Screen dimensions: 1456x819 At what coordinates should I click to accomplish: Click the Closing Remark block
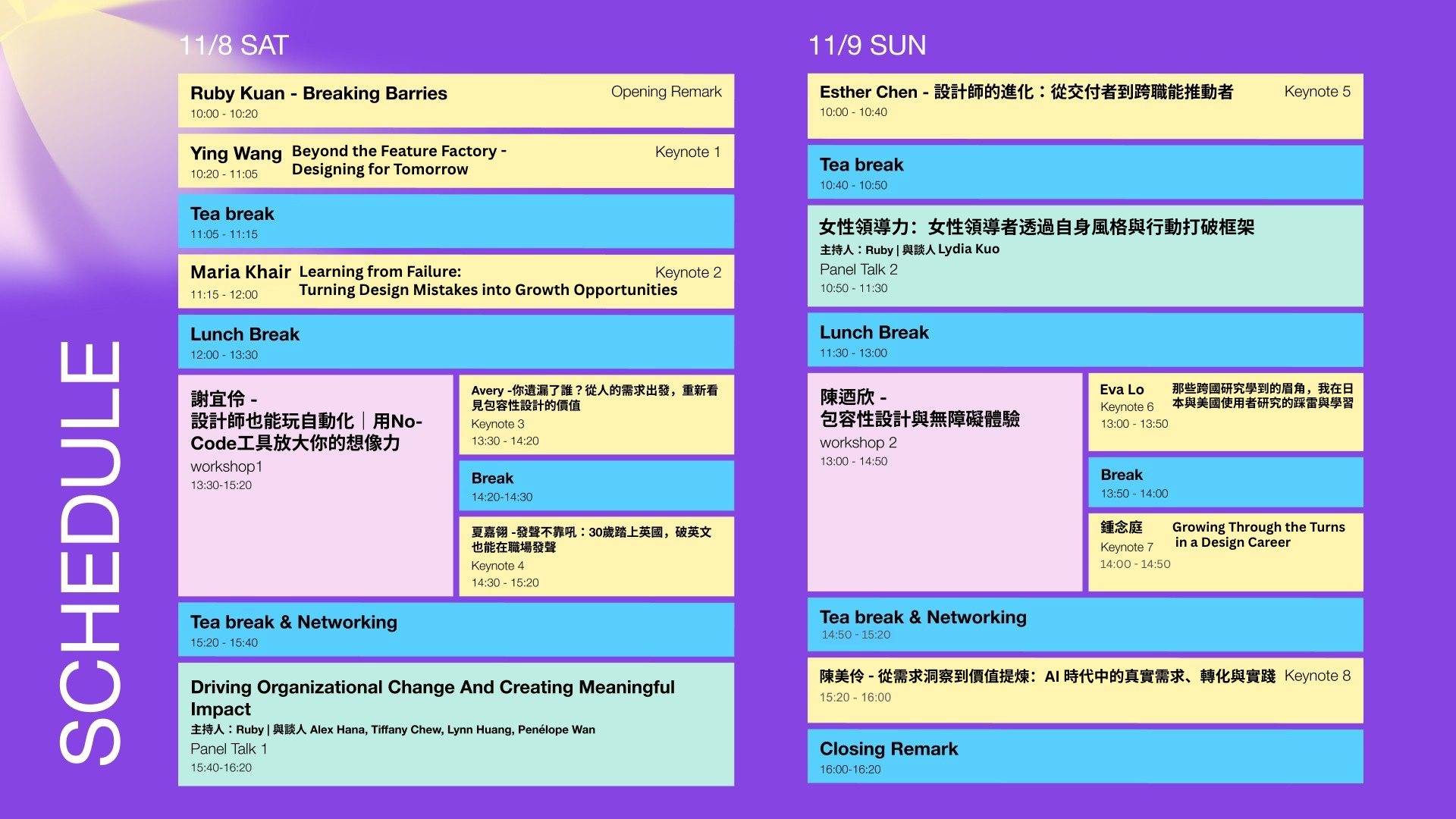tap(1085, 756)
